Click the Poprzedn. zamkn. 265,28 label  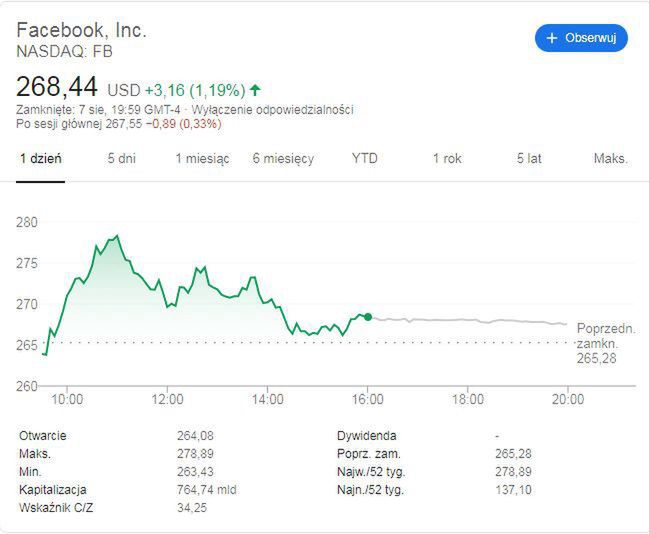tap(606, 343)
